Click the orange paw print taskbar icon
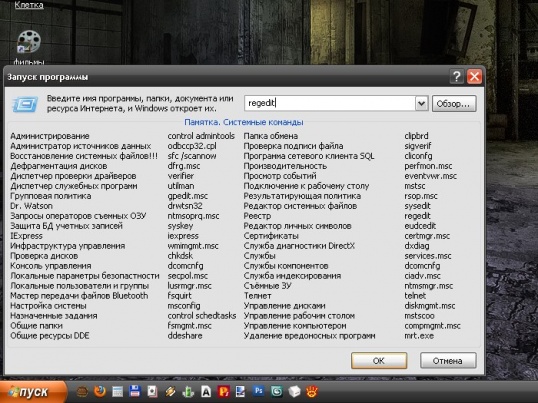 [x=312, y=391]
